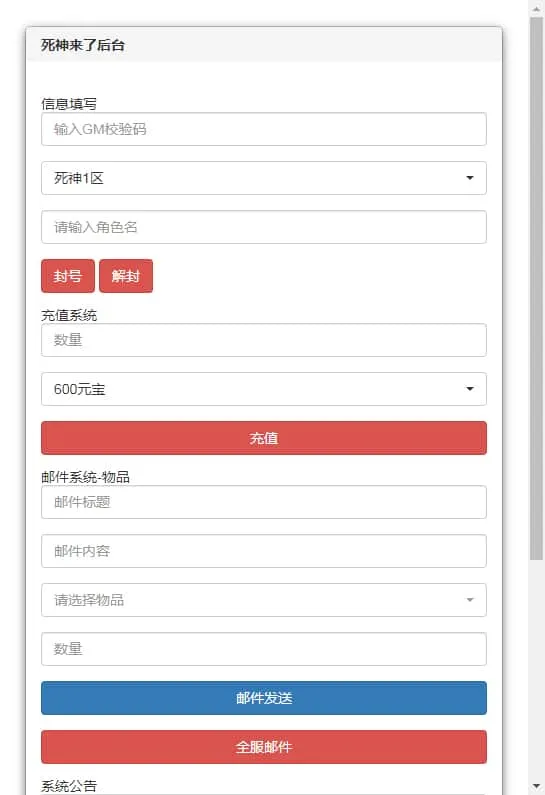Click the blue 邮件发送 send mail button
This screenshot has width=545, height=795.
(264, 698)
